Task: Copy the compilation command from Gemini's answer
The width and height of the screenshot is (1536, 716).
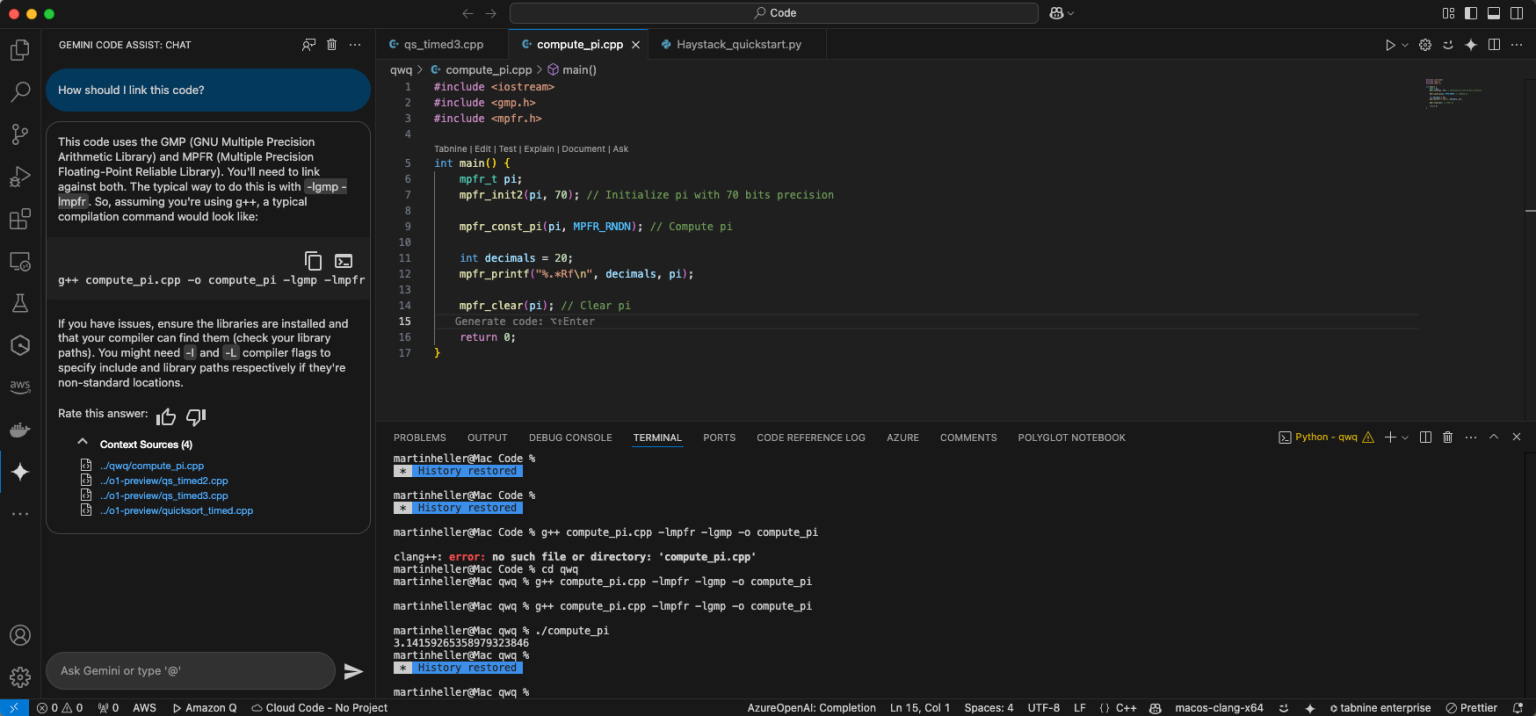Action: [313, 260]
